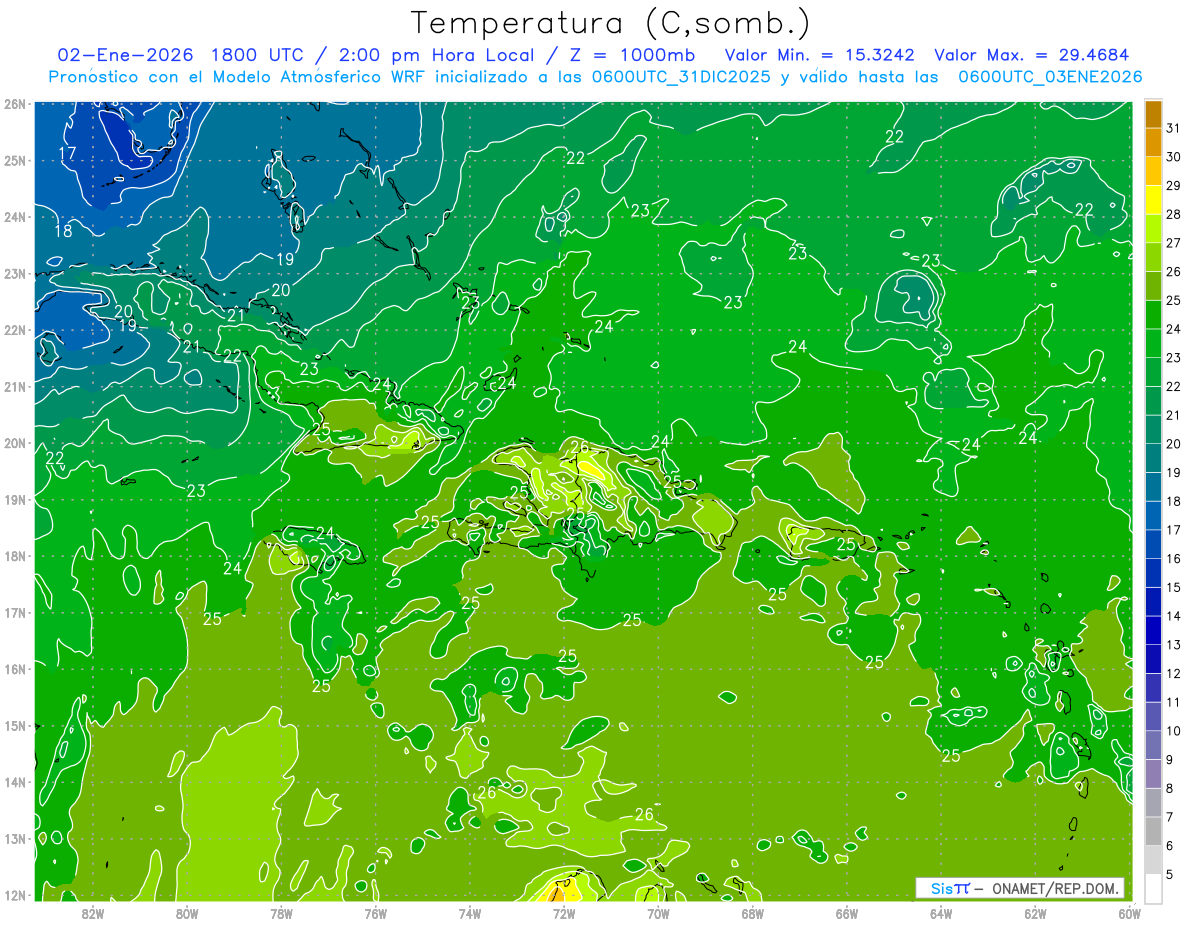Screen dimensions: 1200x927
Task: Pick the yellow swatch between 28 and 29
Action: click(x=1153, y=200)
